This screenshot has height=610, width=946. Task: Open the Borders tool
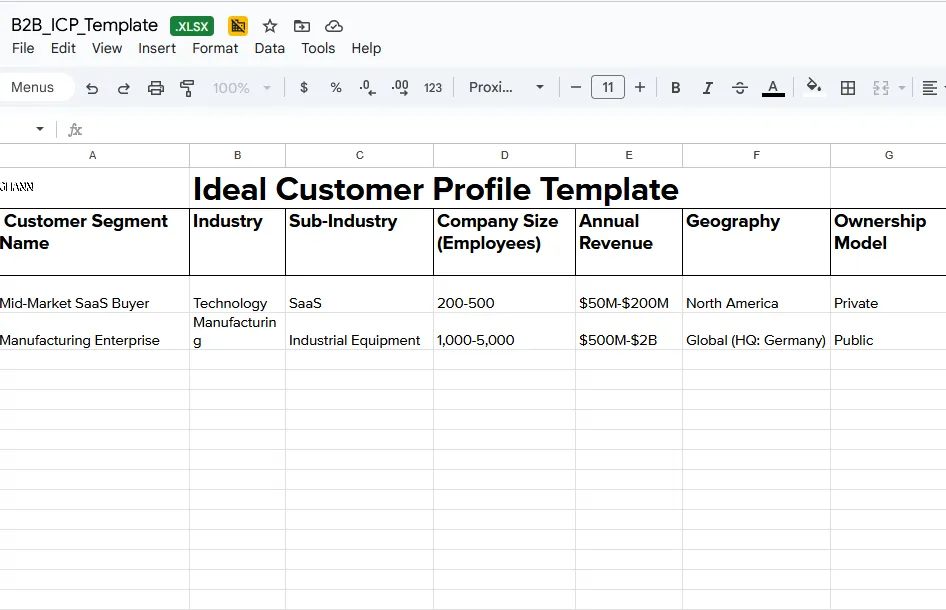(848, 88)
